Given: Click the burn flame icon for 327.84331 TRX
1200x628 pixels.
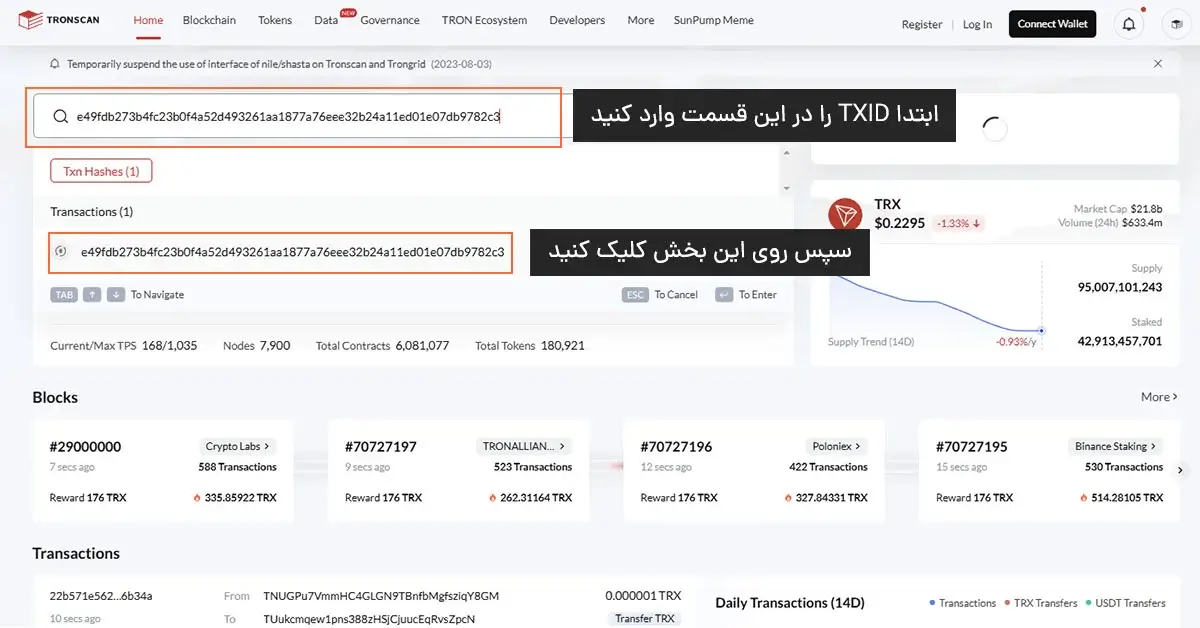Looking at the screenshot, I should (x=787, y=497).
